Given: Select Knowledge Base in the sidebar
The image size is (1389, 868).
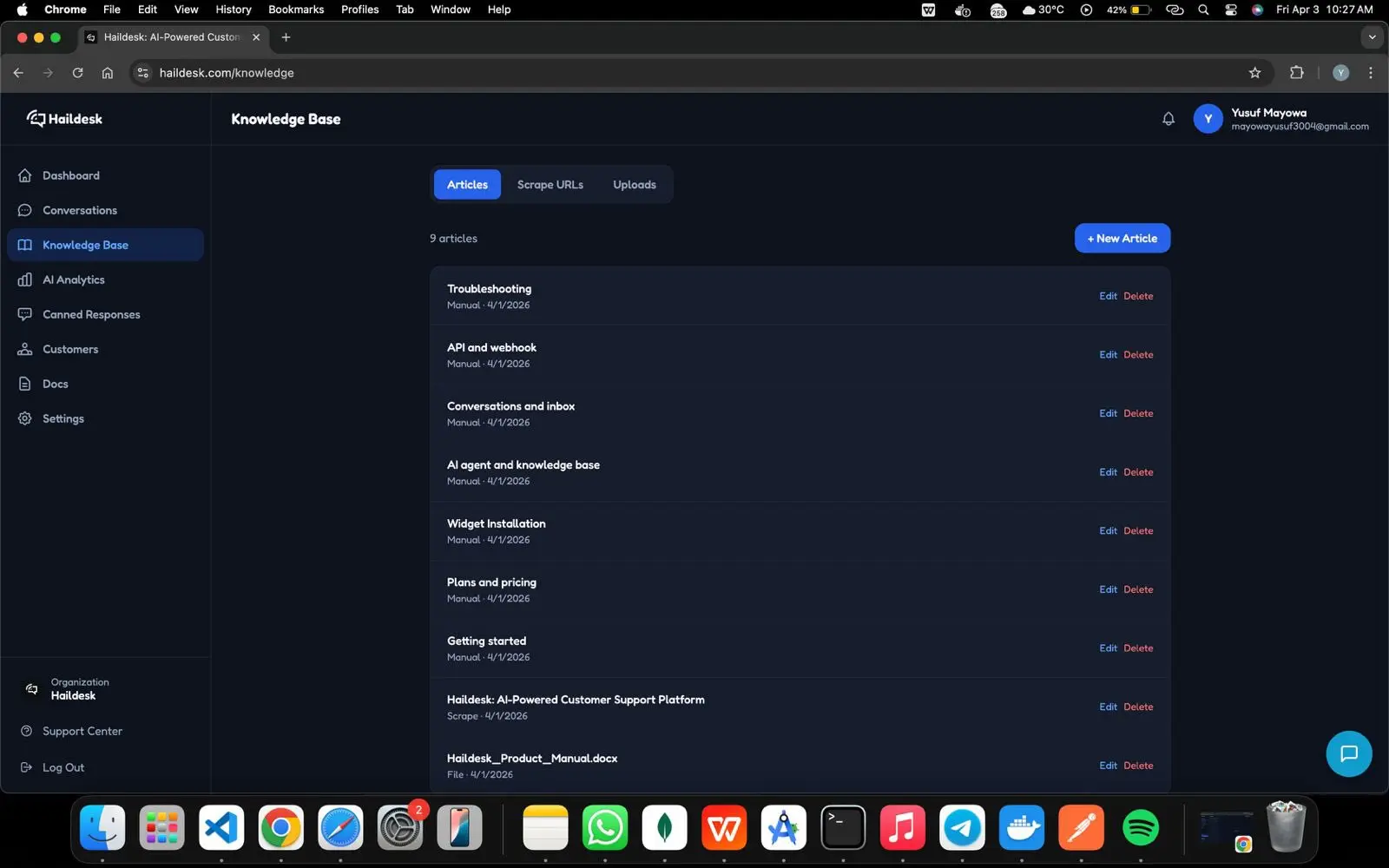Looking at the screenshot, I should pyautogui.click(x=105, y=245).
